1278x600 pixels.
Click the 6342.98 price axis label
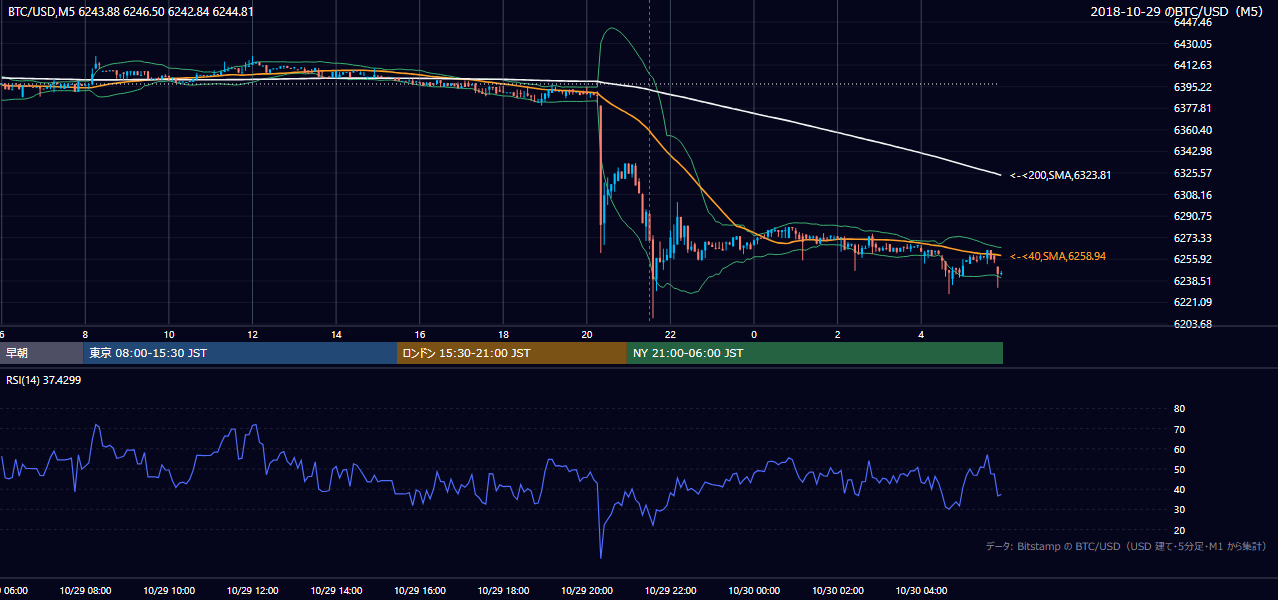(x=1193, y=151)
